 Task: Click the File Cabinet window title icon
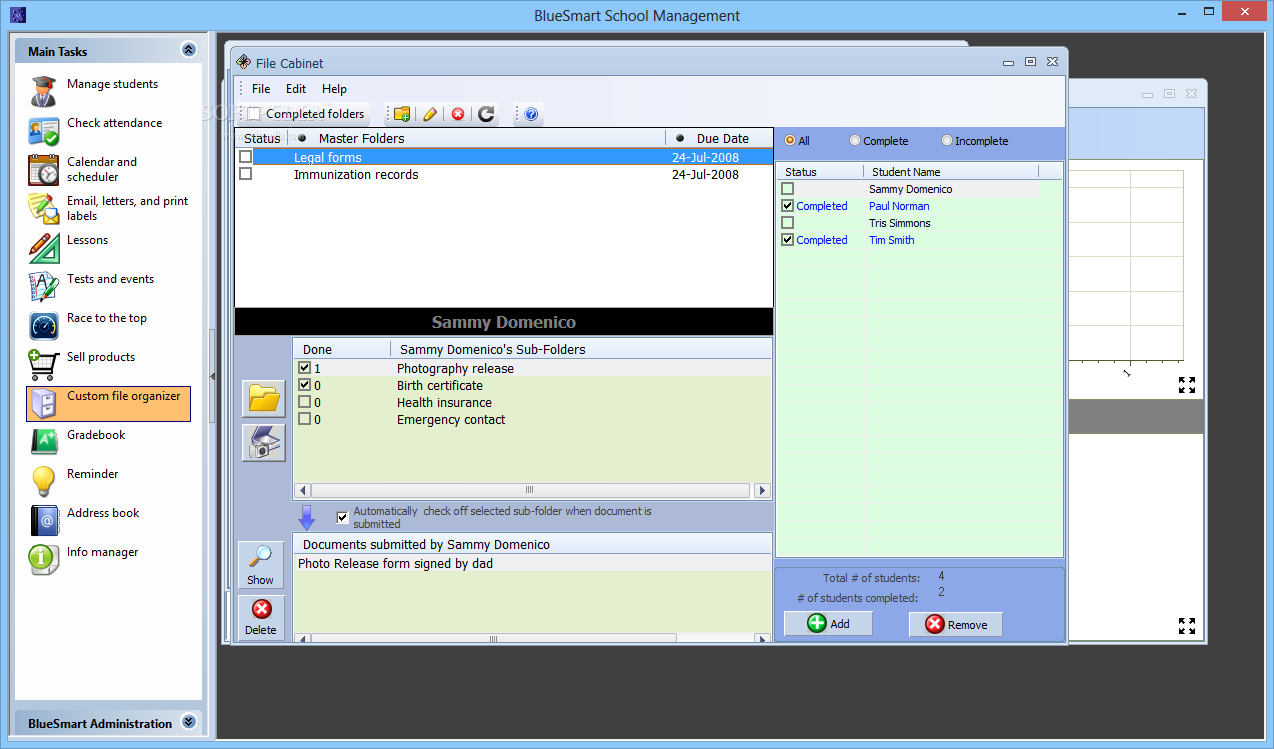pyautogui.click(x=243, y=62)
